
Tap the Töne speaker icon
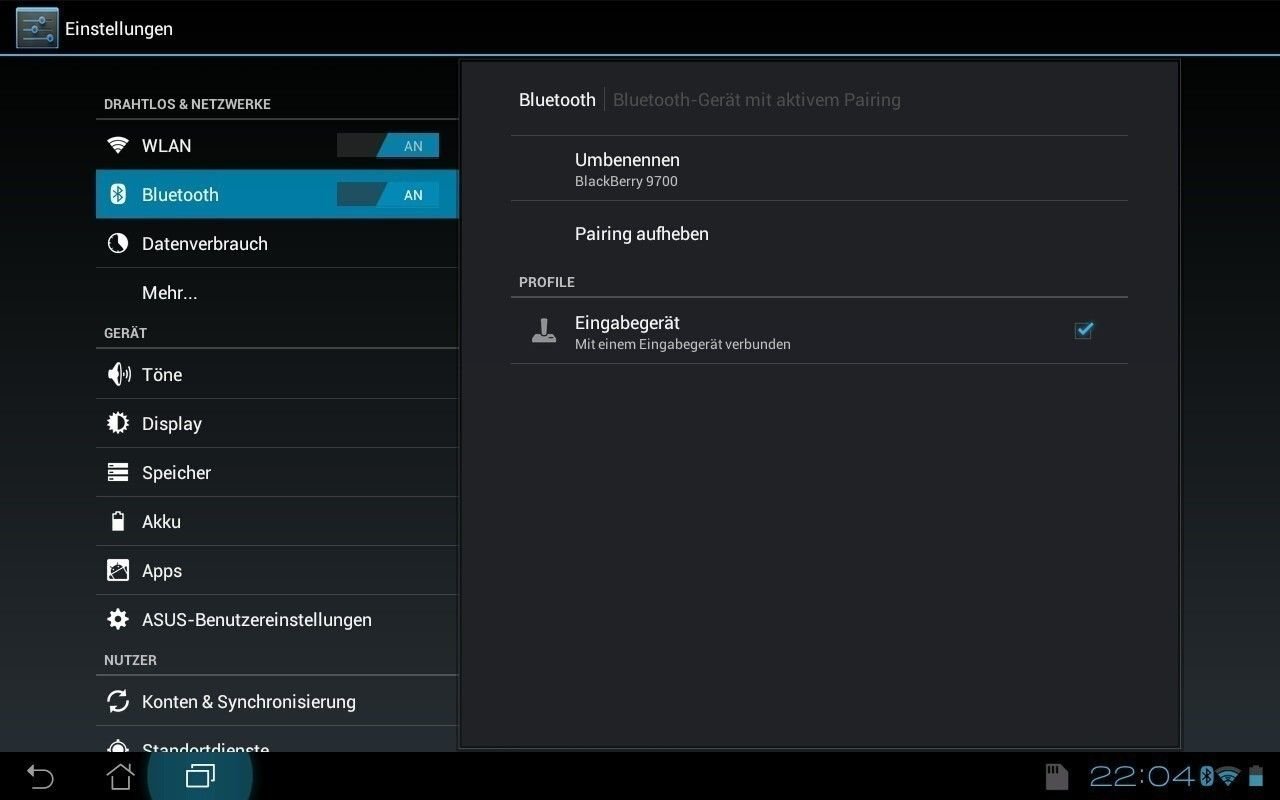[x=118, y=374]
